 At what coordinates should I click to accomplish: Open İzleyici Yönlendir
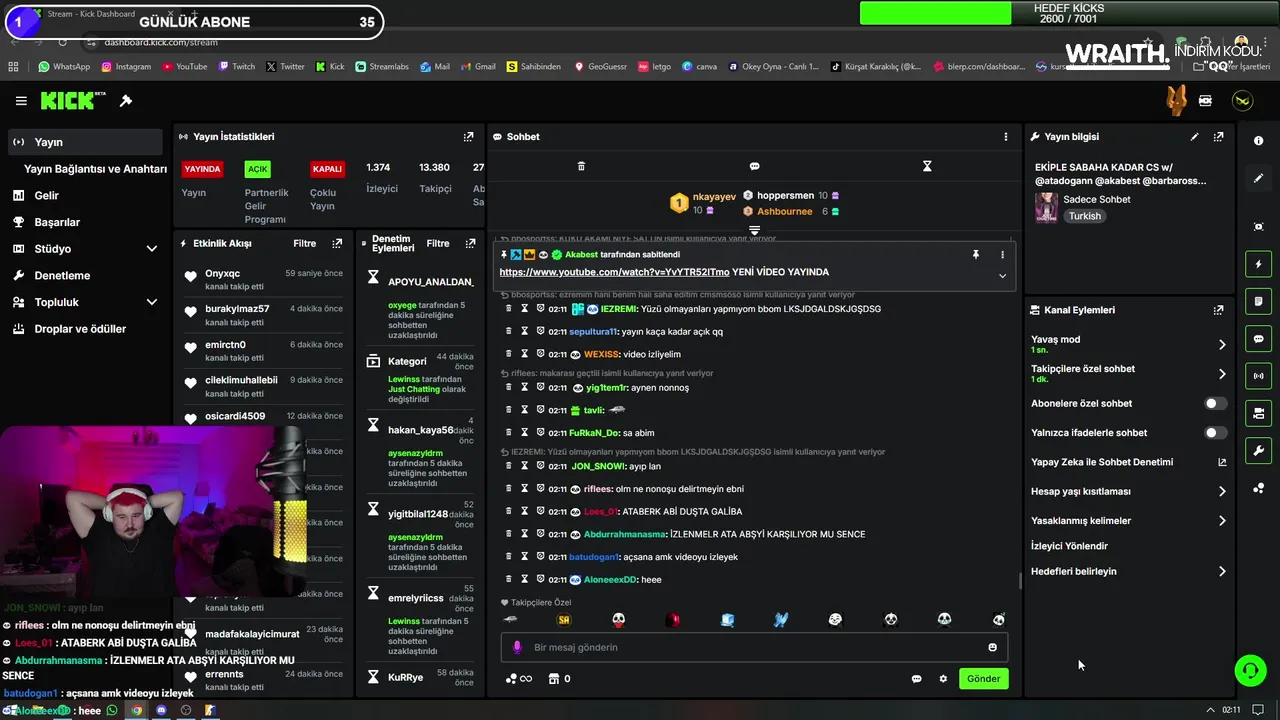click(1069, 546)
